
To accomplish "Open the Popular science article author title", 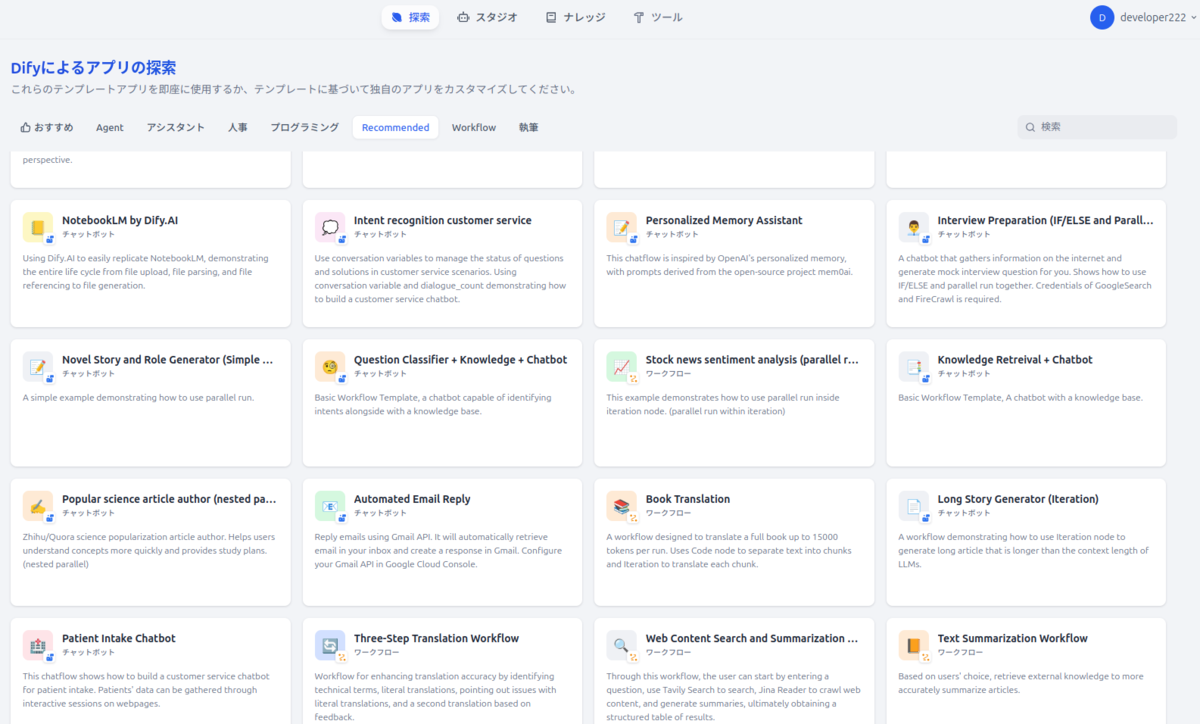I will (x=169, y=498).
